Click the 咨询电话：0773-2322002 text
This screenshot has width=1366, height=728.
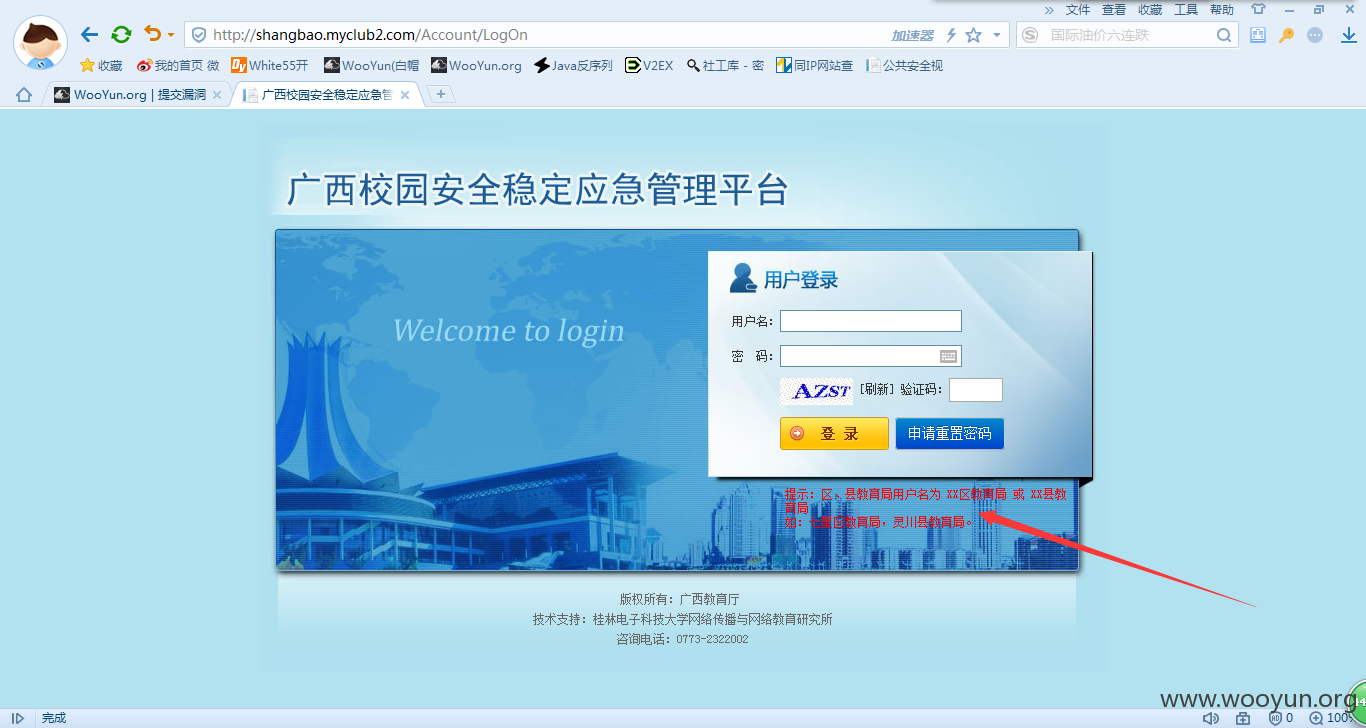click(682, 639)
